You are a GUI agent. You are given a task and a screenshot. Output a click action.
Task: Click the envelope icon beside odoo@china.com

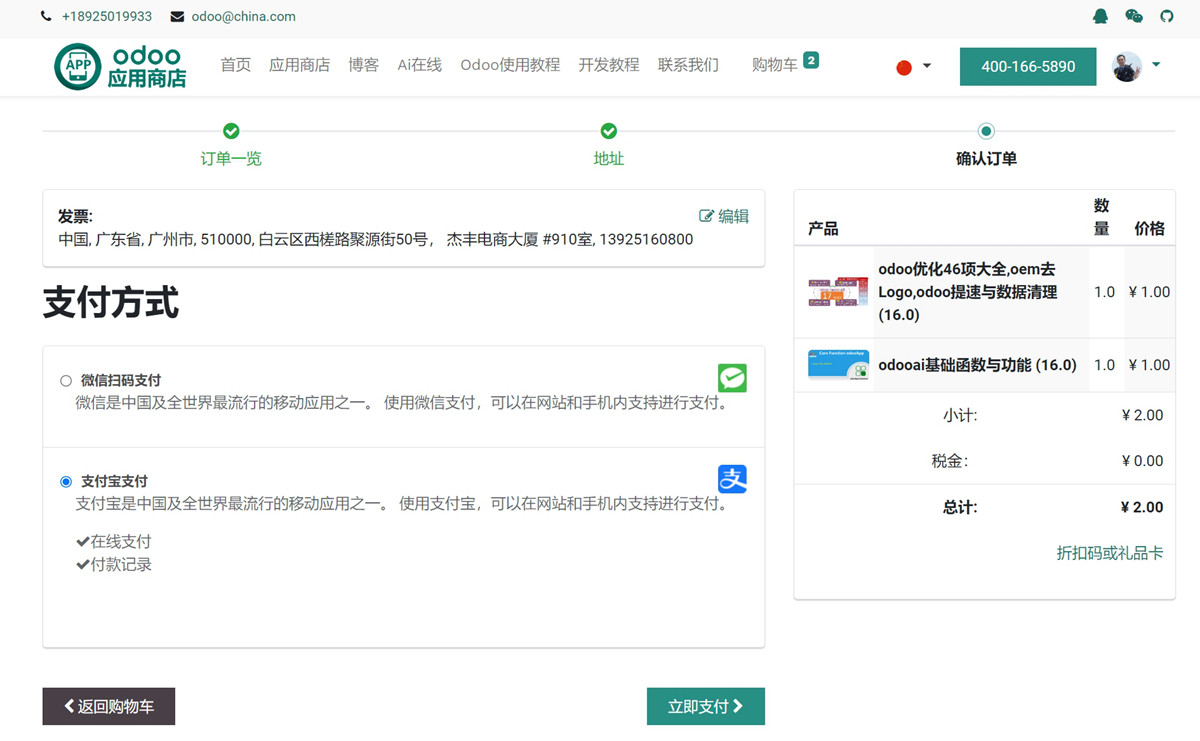(x=178, y=16)
